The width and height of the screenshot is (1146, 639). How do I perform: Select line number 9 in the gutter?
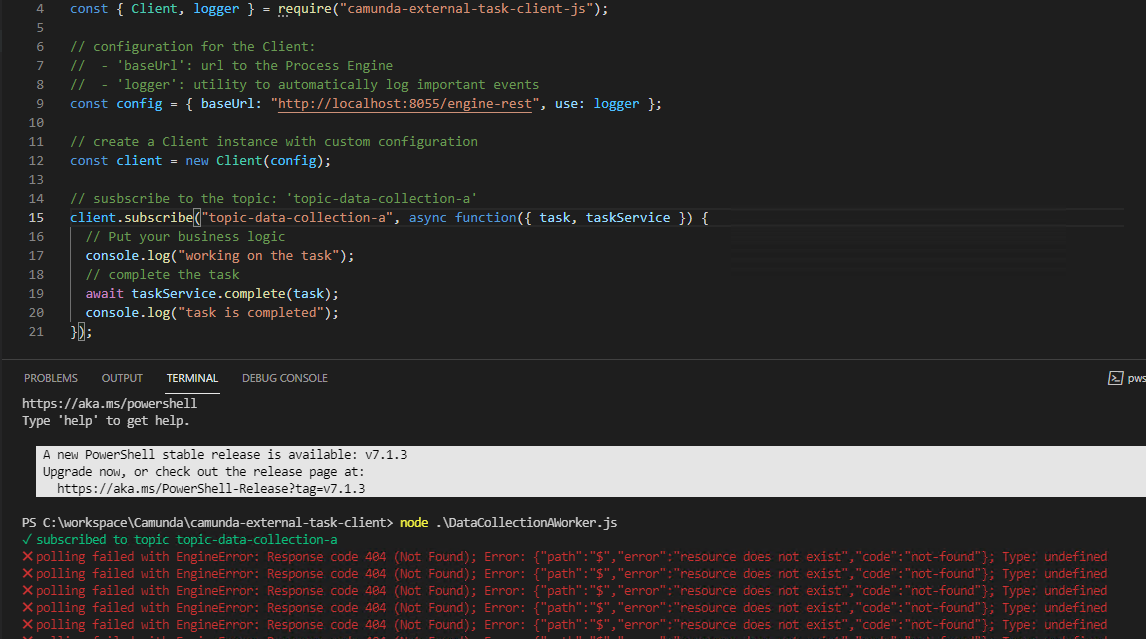(x=39, y=104)
